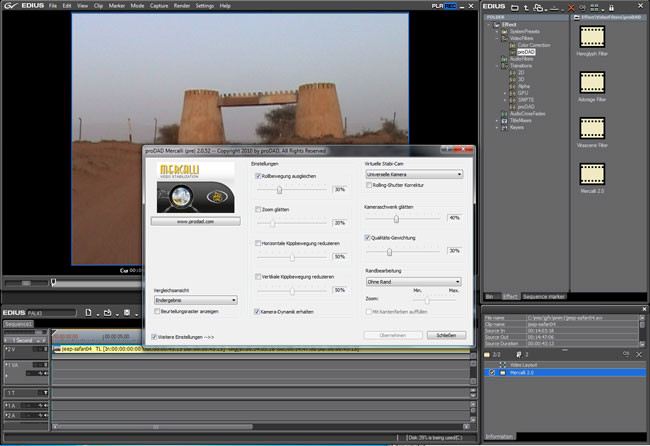650x446 pixels.
Task: Click the delete red X icon in effect palette
Action: click(x=571, y=7)
